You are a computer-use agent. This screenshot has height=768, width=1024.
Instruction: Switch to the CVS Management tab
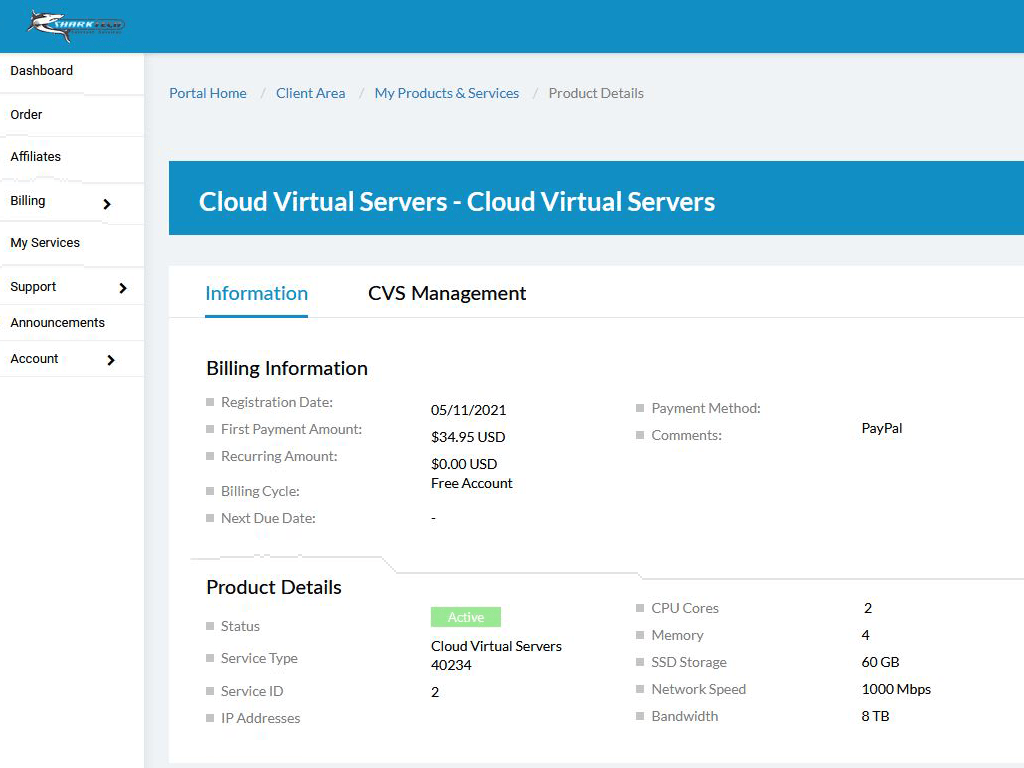pyautogui.click(x=447, y=293)
